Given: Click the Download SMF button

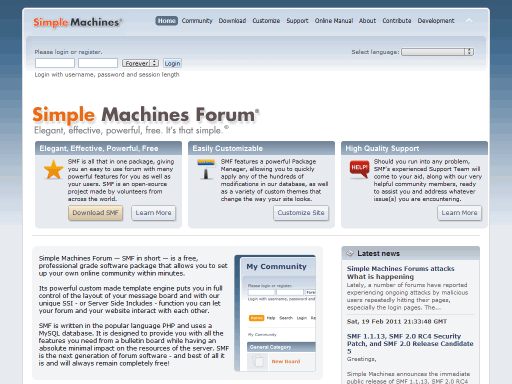Looking at the screenshot, I should coord(96,213).
